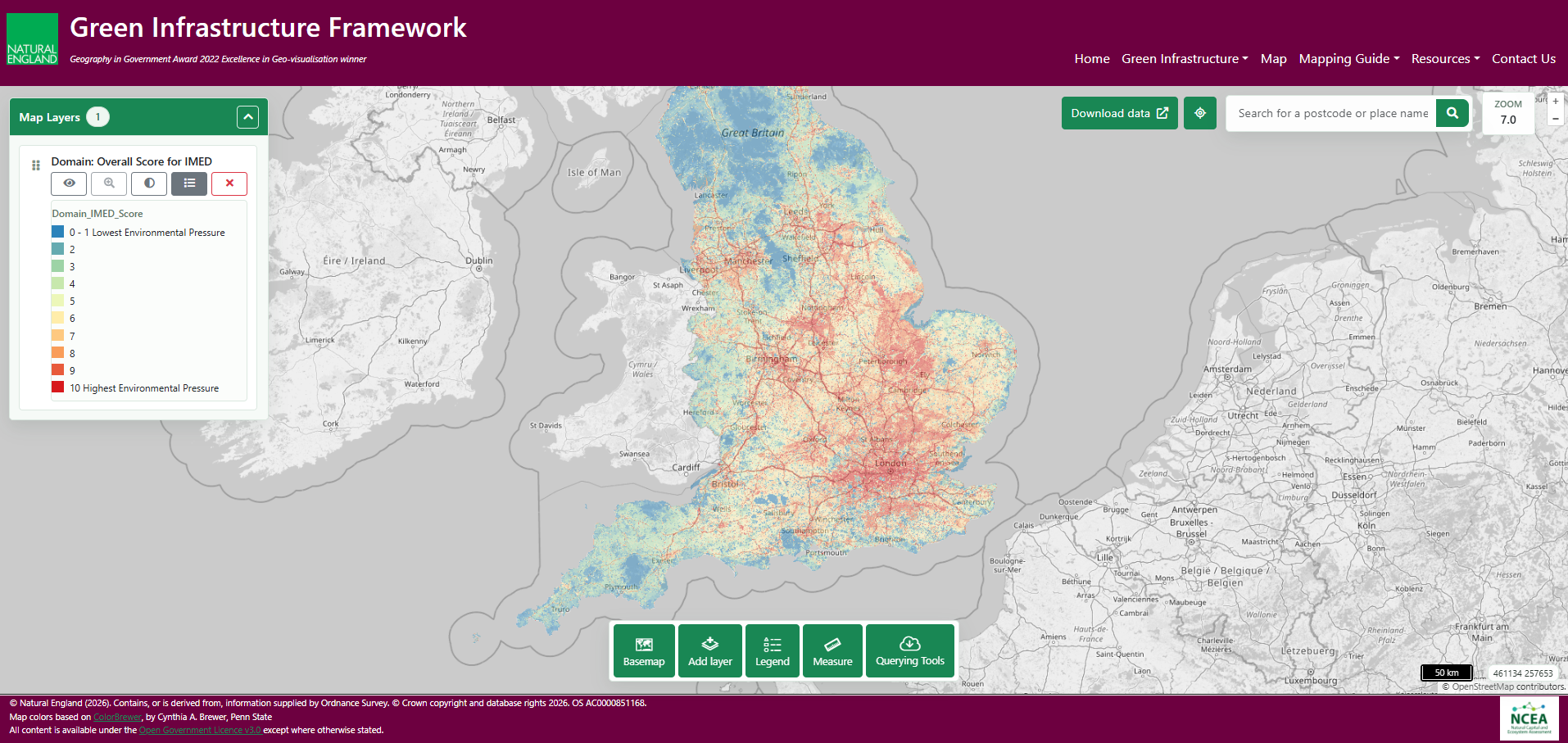Click the ColorBrewer link
The height and width of the screenshot is (743, 1568).
117,717
